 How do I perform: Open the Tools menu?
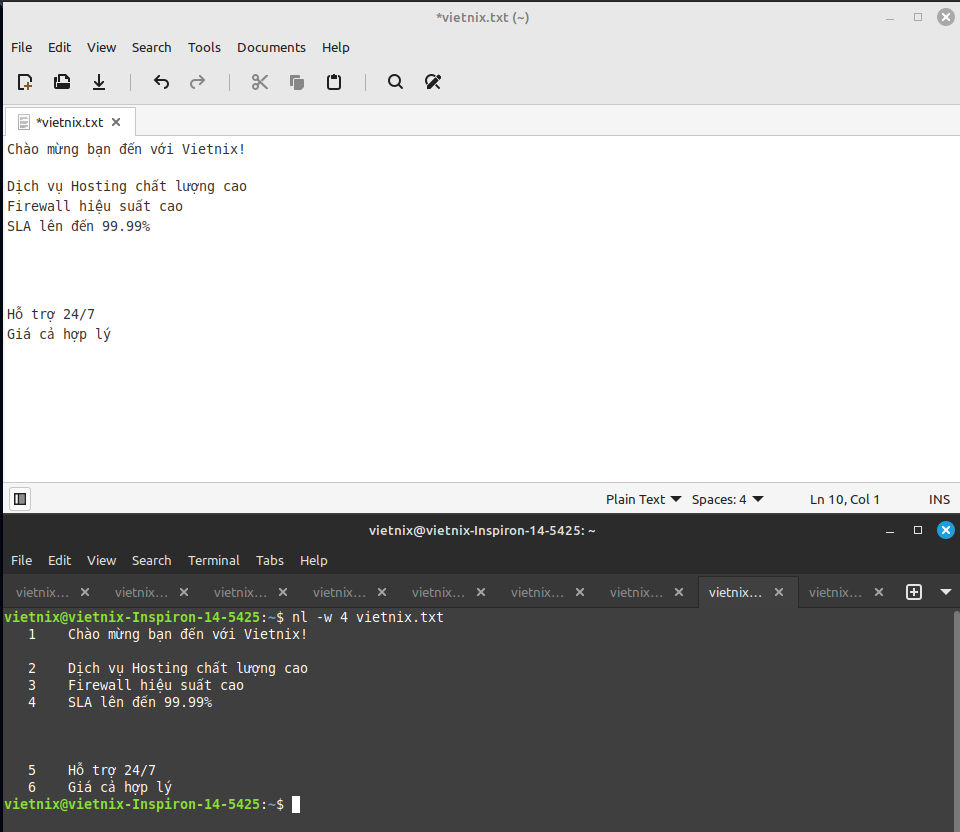(204, 47)
